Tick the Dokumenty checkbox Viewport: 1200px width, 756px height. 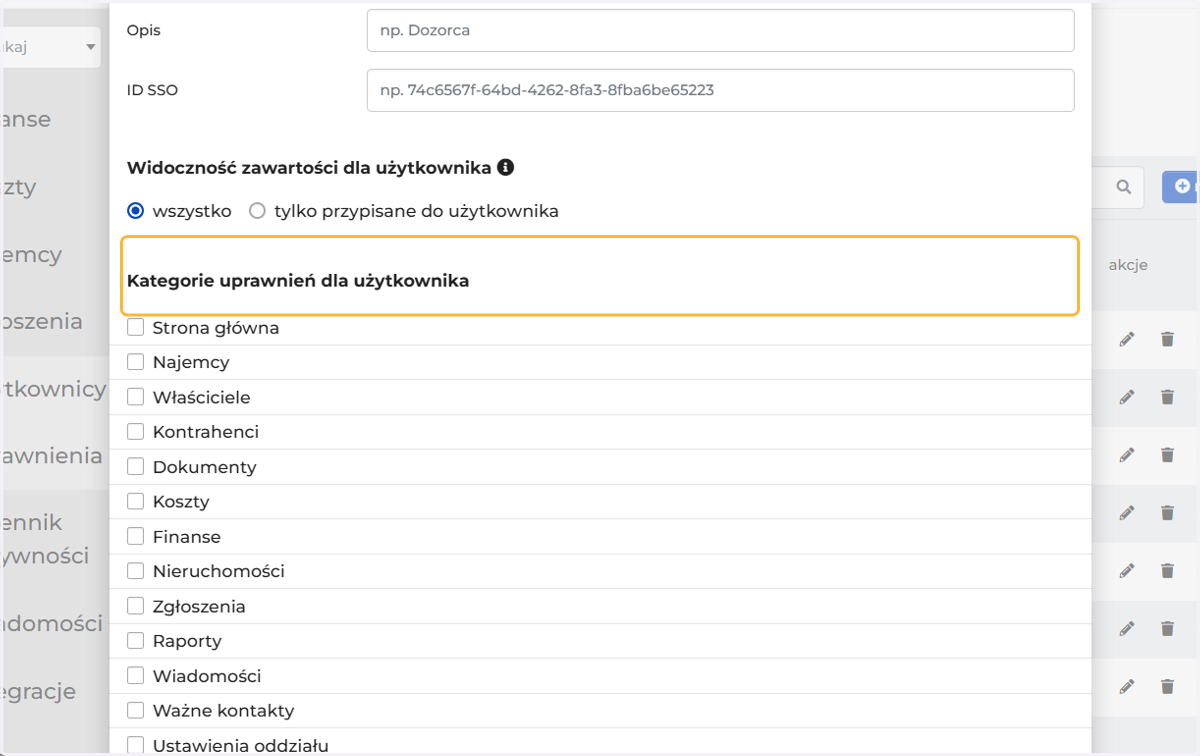pyautogui.click(x=136, y=467)
